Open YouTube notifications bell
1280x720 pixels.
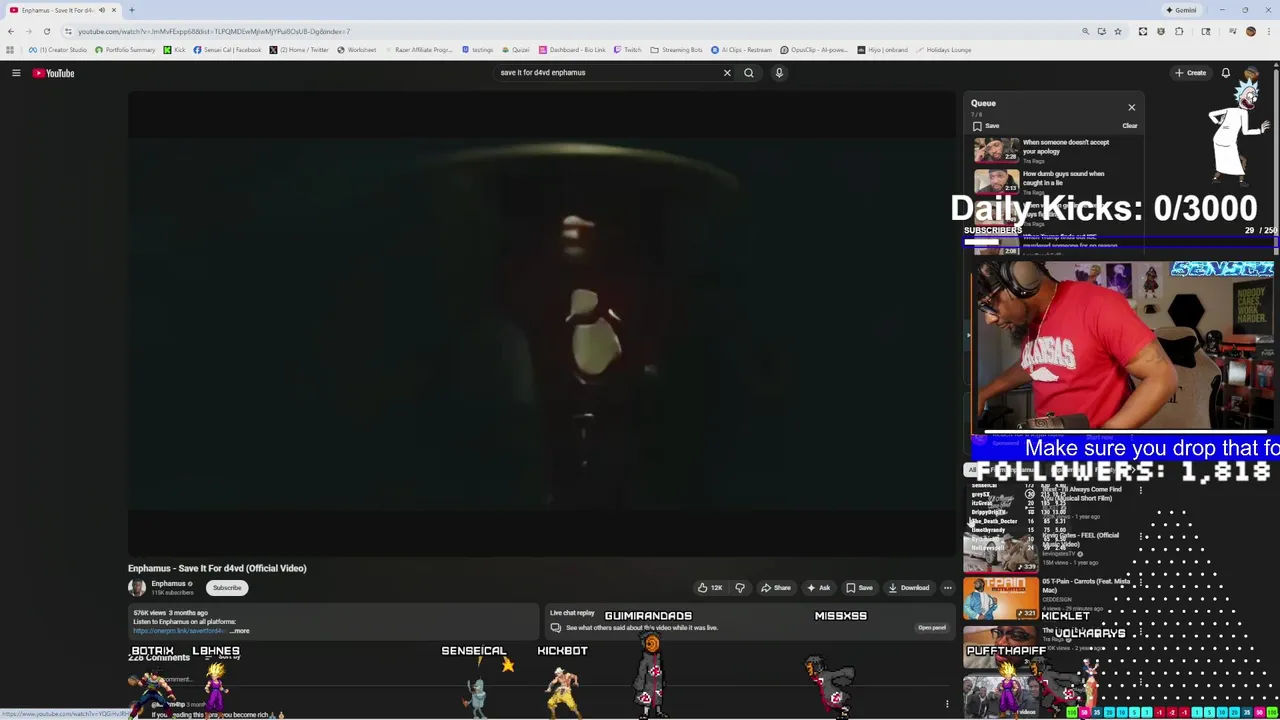[1225, 73]
